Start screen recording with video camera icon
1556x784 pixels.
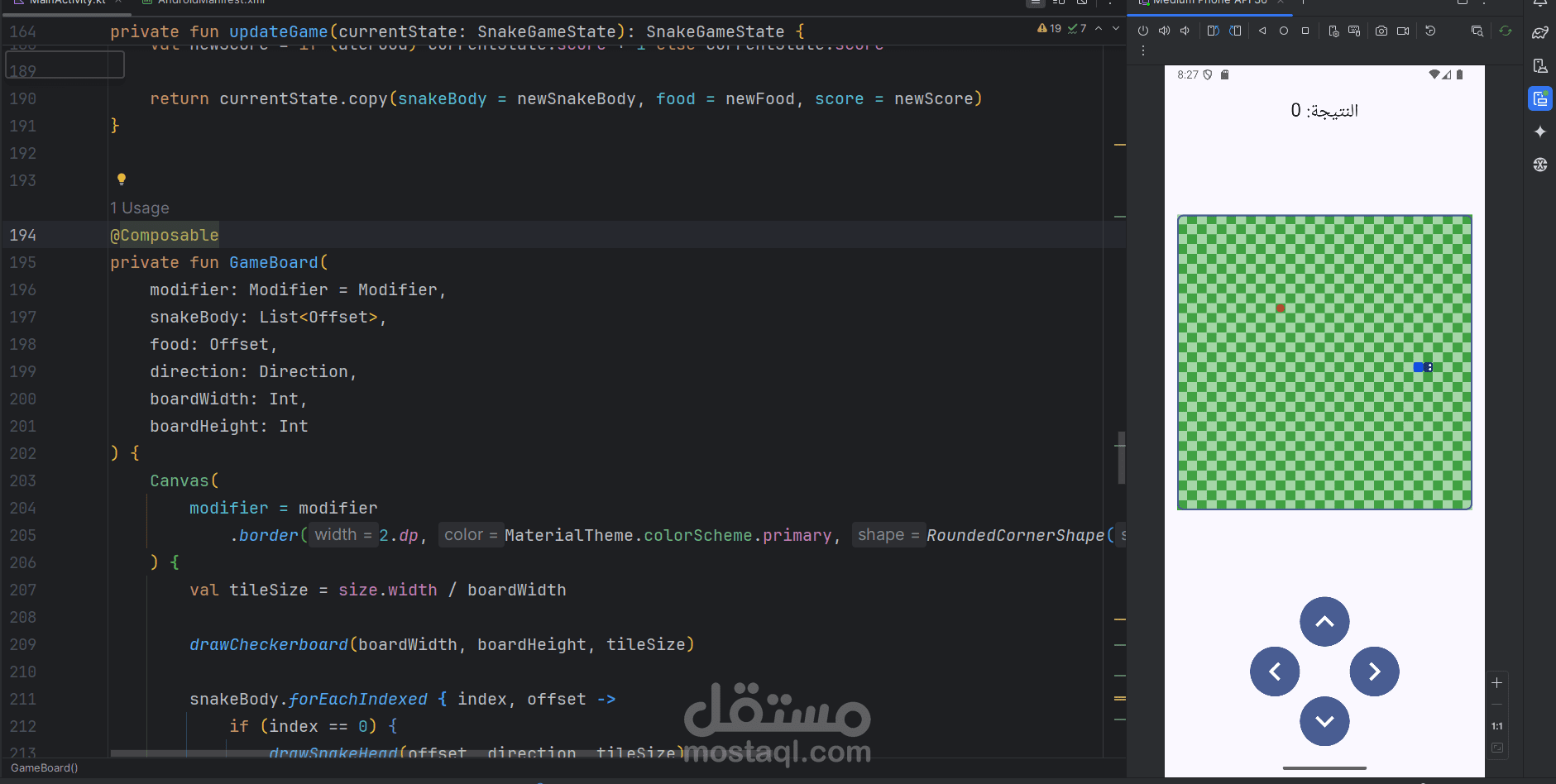point(1403,31)
